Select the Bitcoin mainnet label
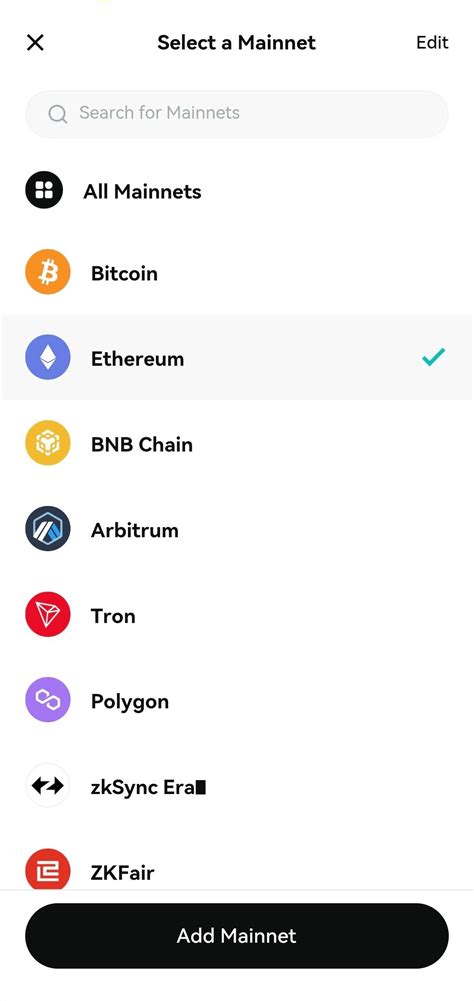Viewport: 474px width, 1001px height. coord(124,273)
